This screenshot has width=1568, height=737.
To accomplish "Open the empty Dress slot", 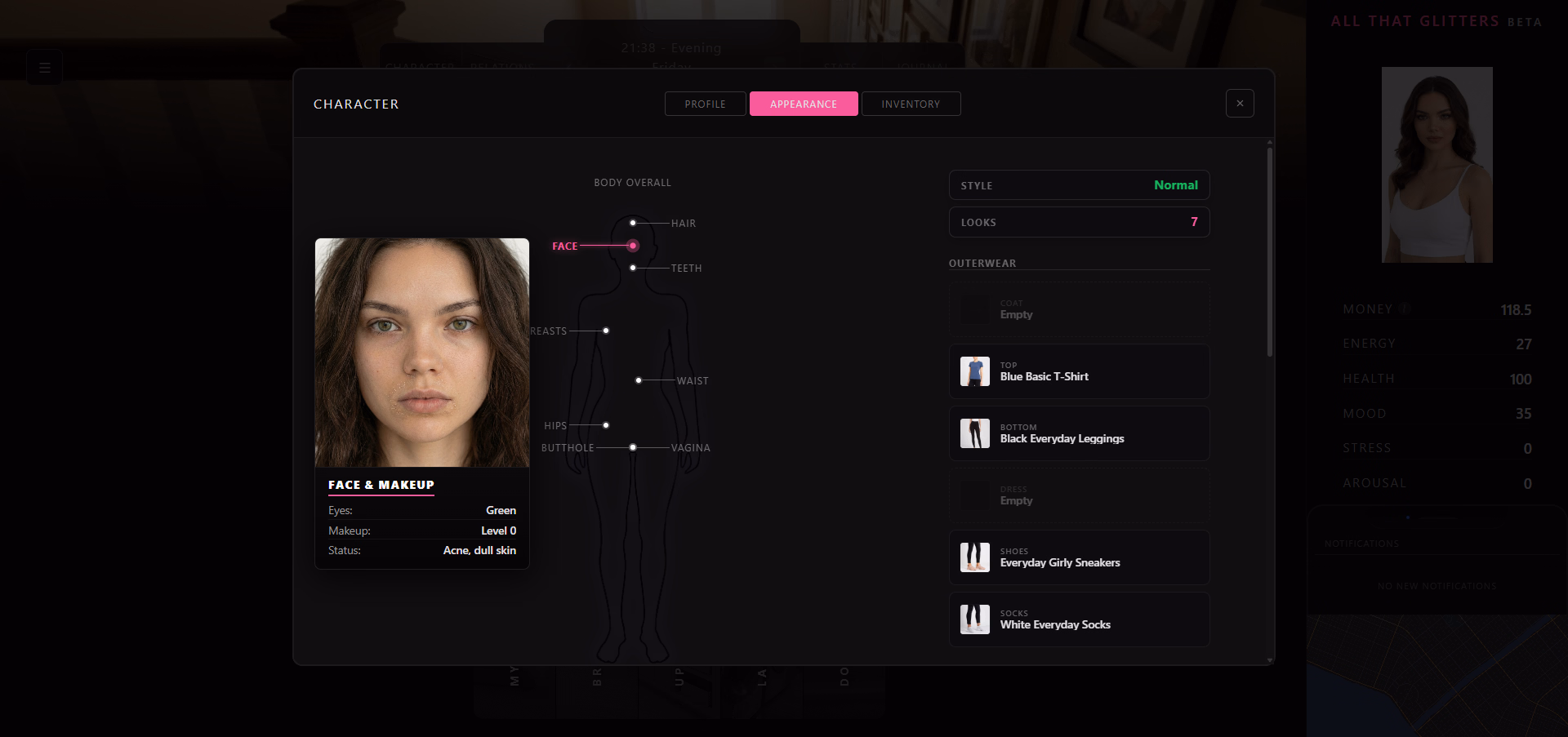I will pos(1079,495).
